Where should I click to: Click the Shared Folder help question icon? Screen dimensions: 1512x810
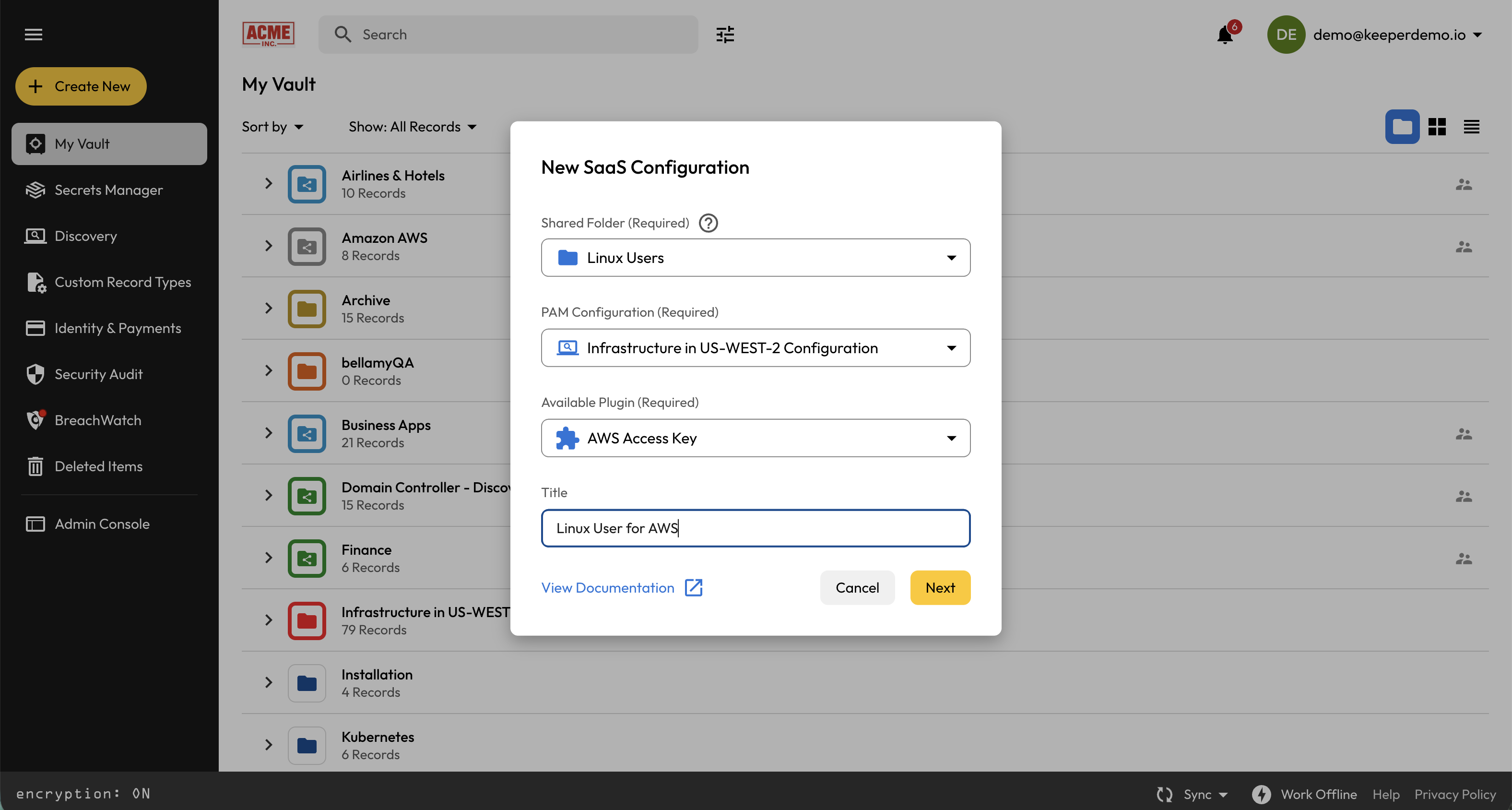pos(708,223)
